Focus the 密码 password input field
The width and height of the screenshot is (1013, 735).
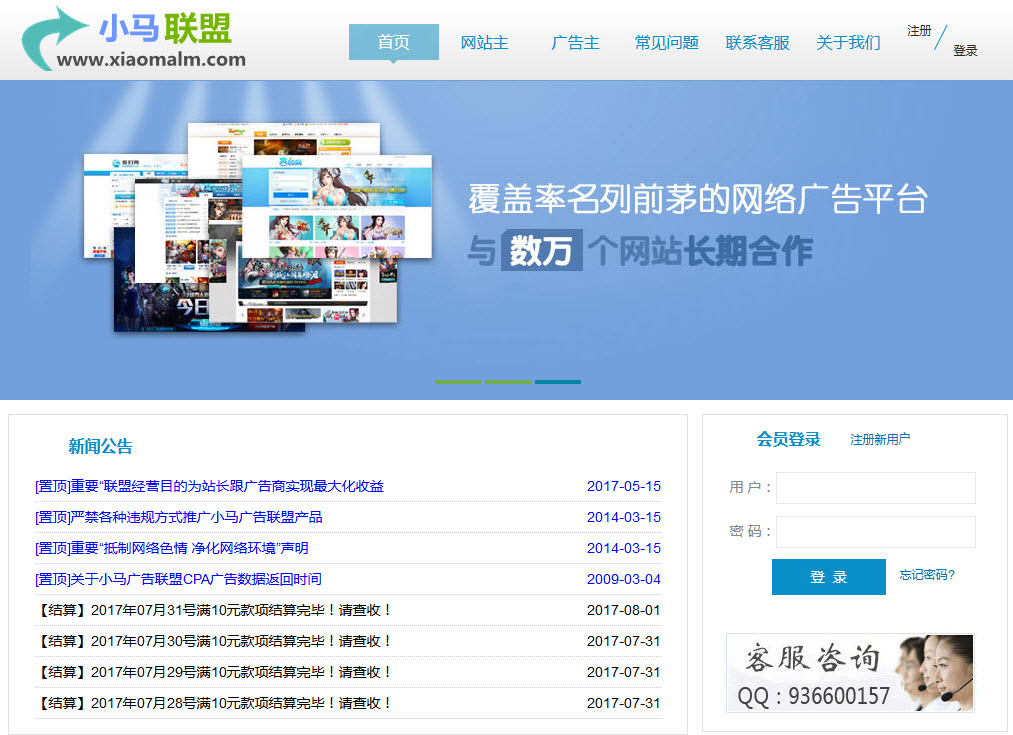[875, 532]
